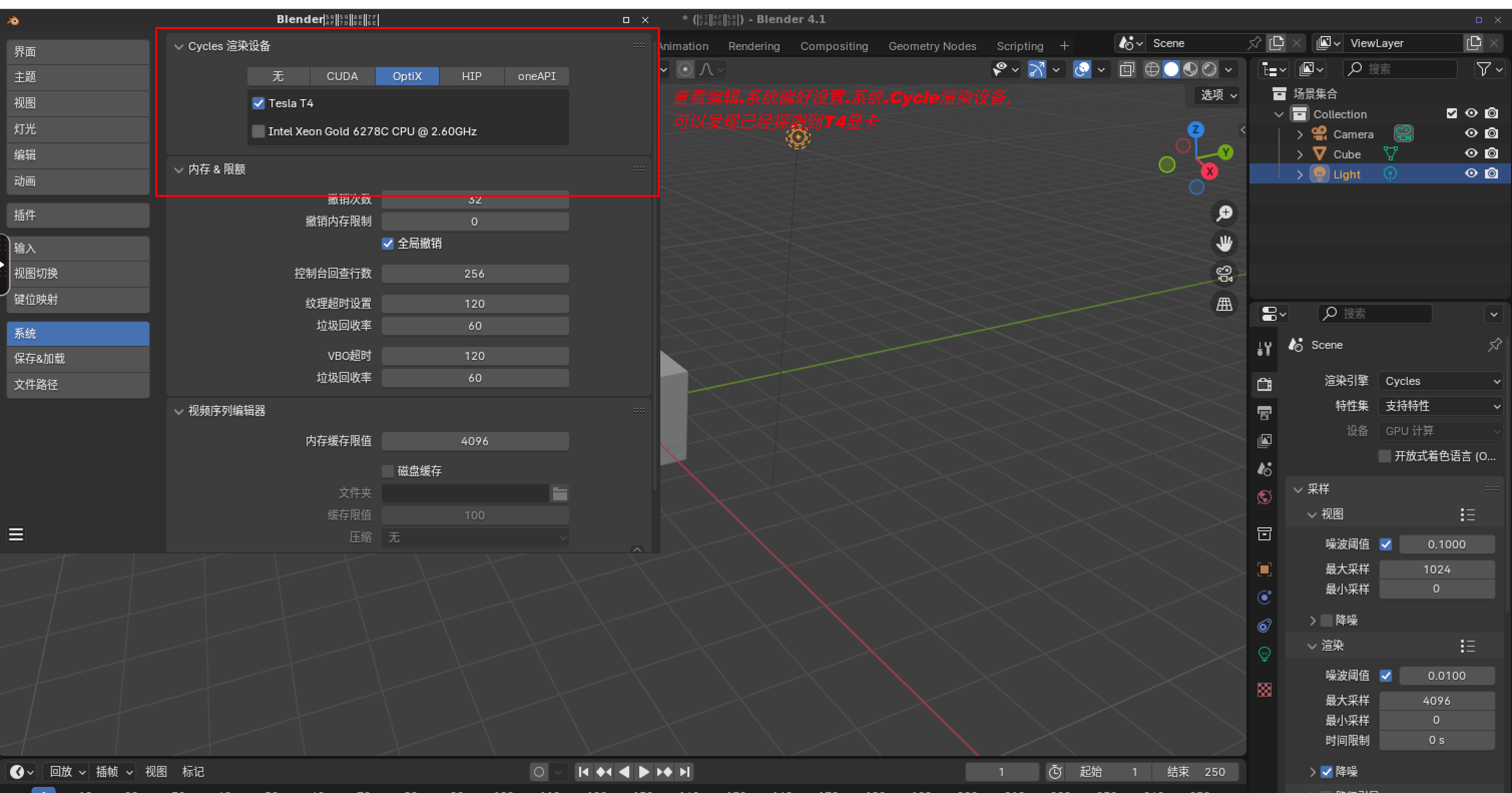Select the CUDA render device button
The width and height of the screenshot is (1512, 793).
point(342,76)
